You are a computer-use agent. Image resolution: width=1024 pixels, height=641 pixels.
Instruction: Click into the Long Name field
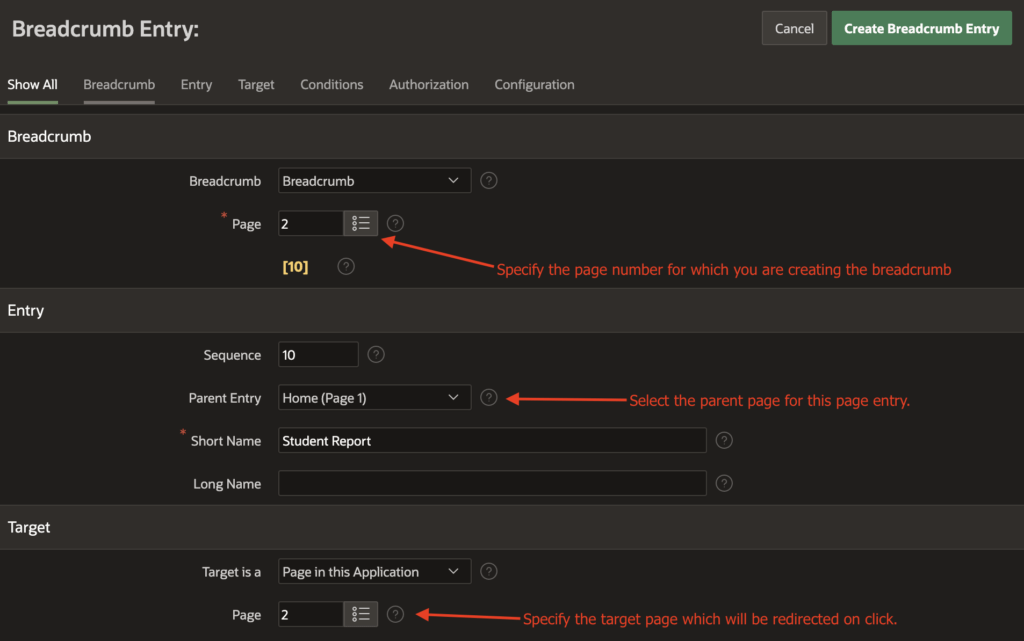pos(492,484)
